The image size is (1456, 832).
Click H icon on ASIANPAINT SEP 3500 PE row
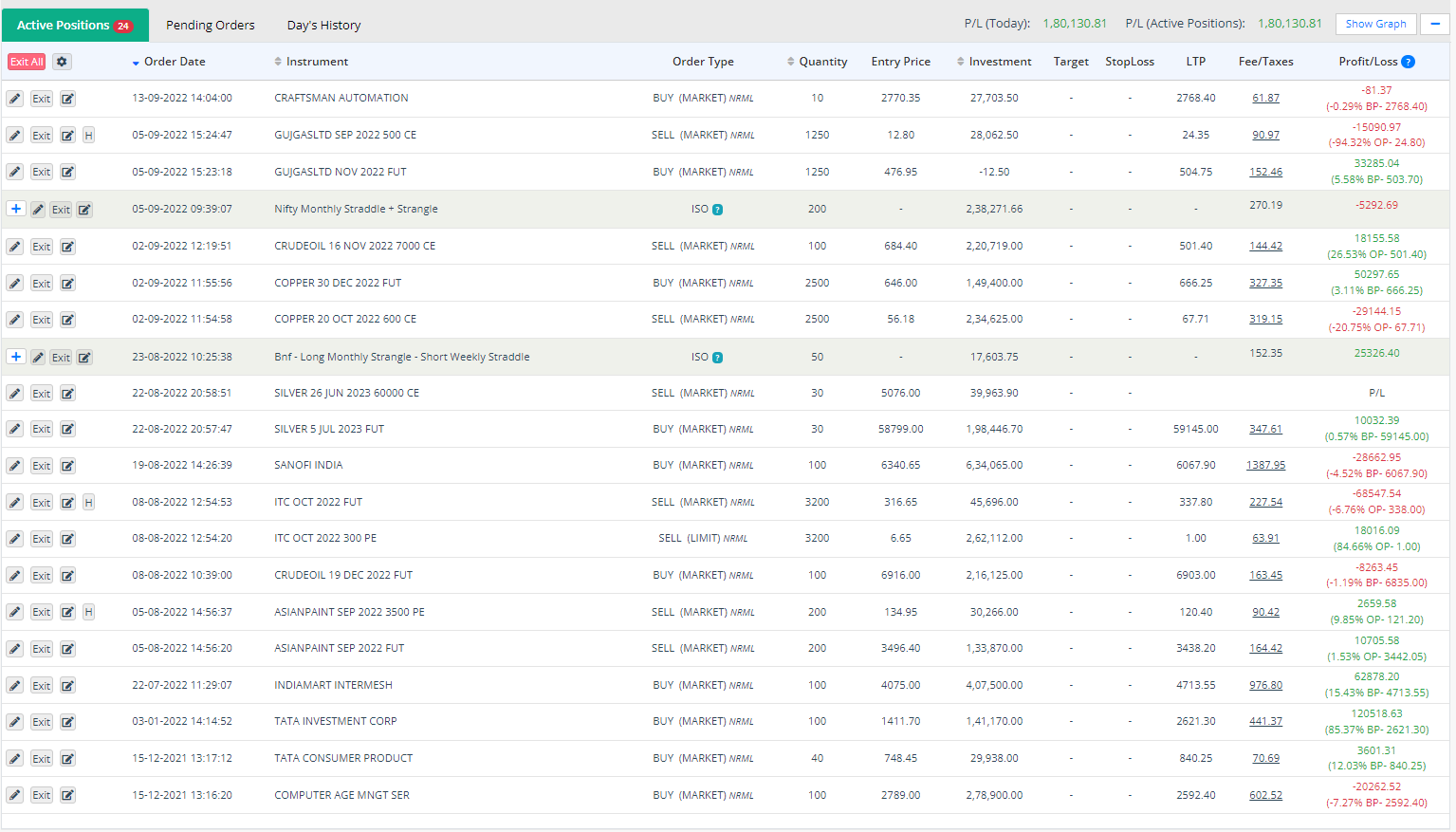click(x=88, y=612)
